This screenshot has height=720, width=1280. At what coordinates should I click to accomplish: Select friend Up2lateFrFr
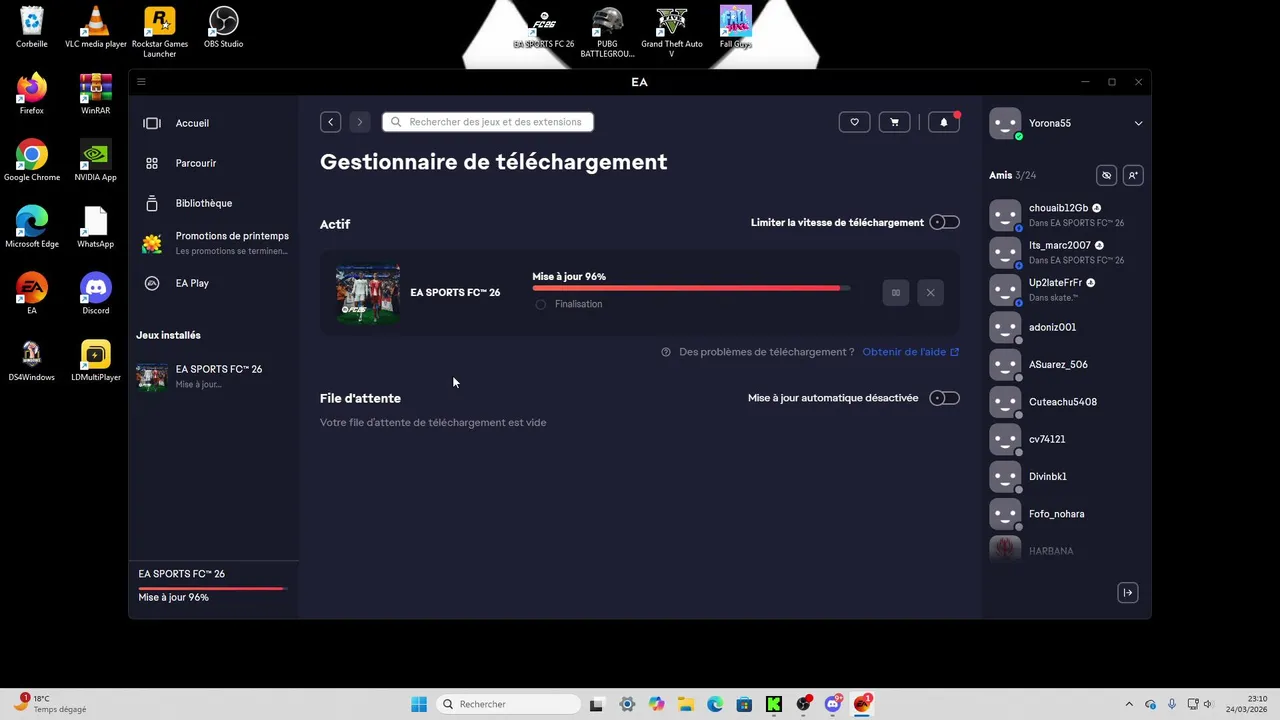(x=1065, y=290)
